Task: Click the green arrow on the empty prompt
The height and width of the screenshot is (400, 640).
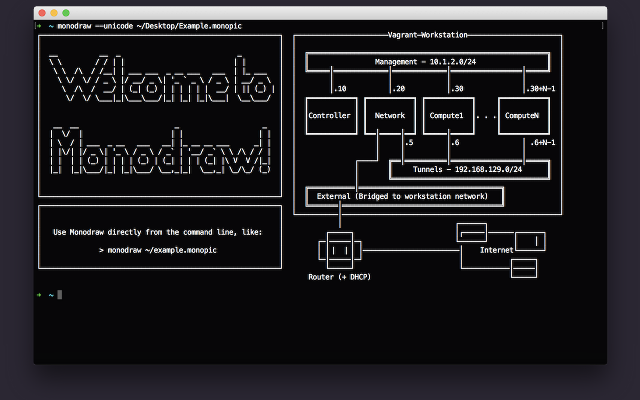Action: [39, 295]
